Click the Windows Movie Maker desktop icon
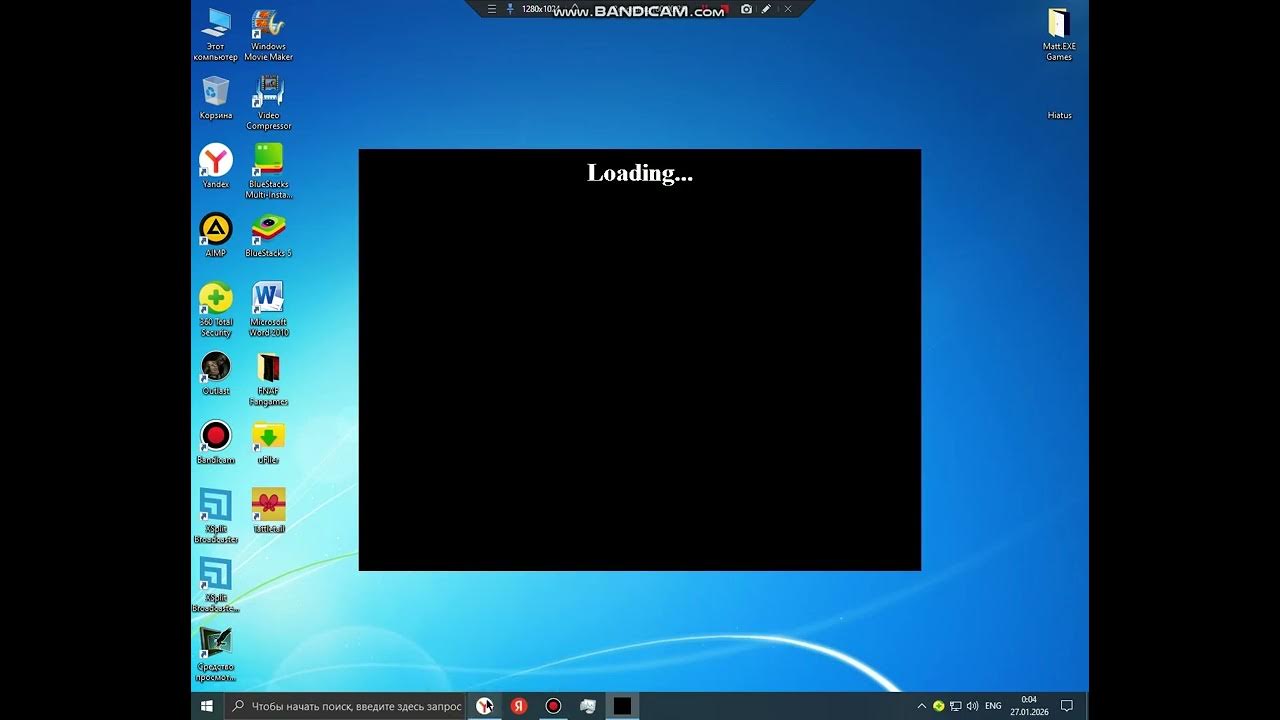The image size is (1280, 720). click(268, 25)
